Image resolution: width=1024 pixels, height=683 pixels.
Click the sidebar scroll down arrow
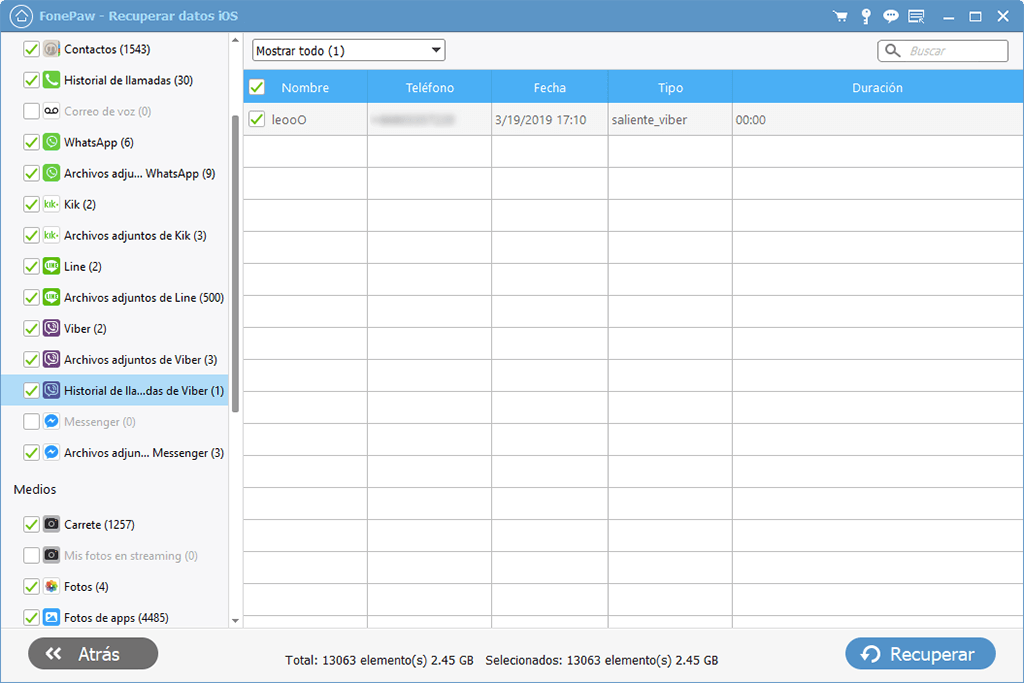[x=235, y=620]
